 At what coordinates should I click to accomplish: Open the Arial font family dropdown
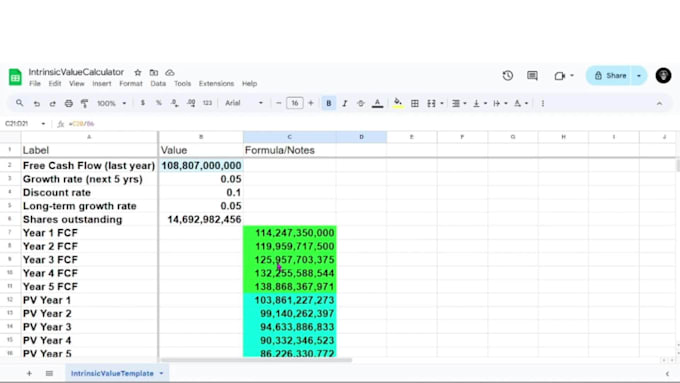click(244, 103)
